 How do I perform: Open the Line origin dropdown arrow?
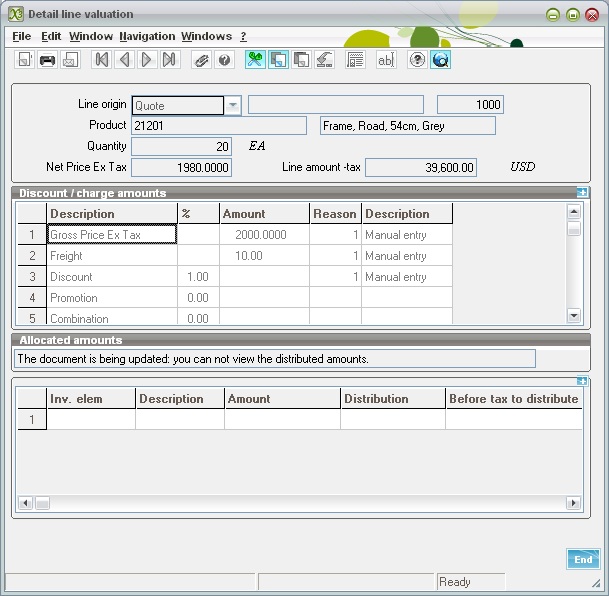(x=233, y=105)
